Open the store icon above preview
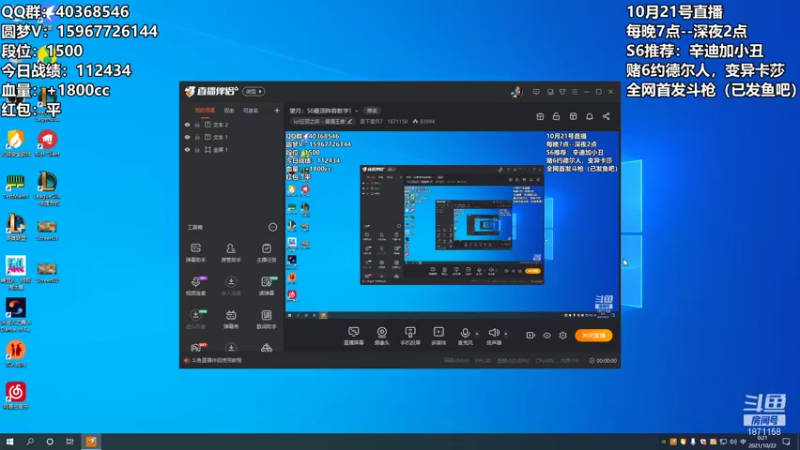 click(573, 116)
